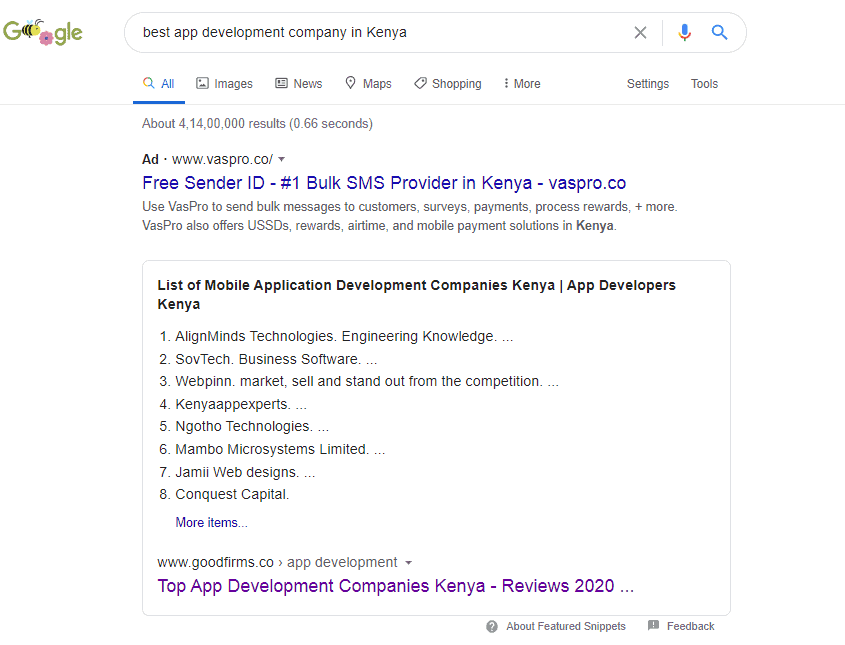Image resolution: width=845 pixels, height=645 pixels.
Task: Switch to the Images tab
Action: coord(224,84)
